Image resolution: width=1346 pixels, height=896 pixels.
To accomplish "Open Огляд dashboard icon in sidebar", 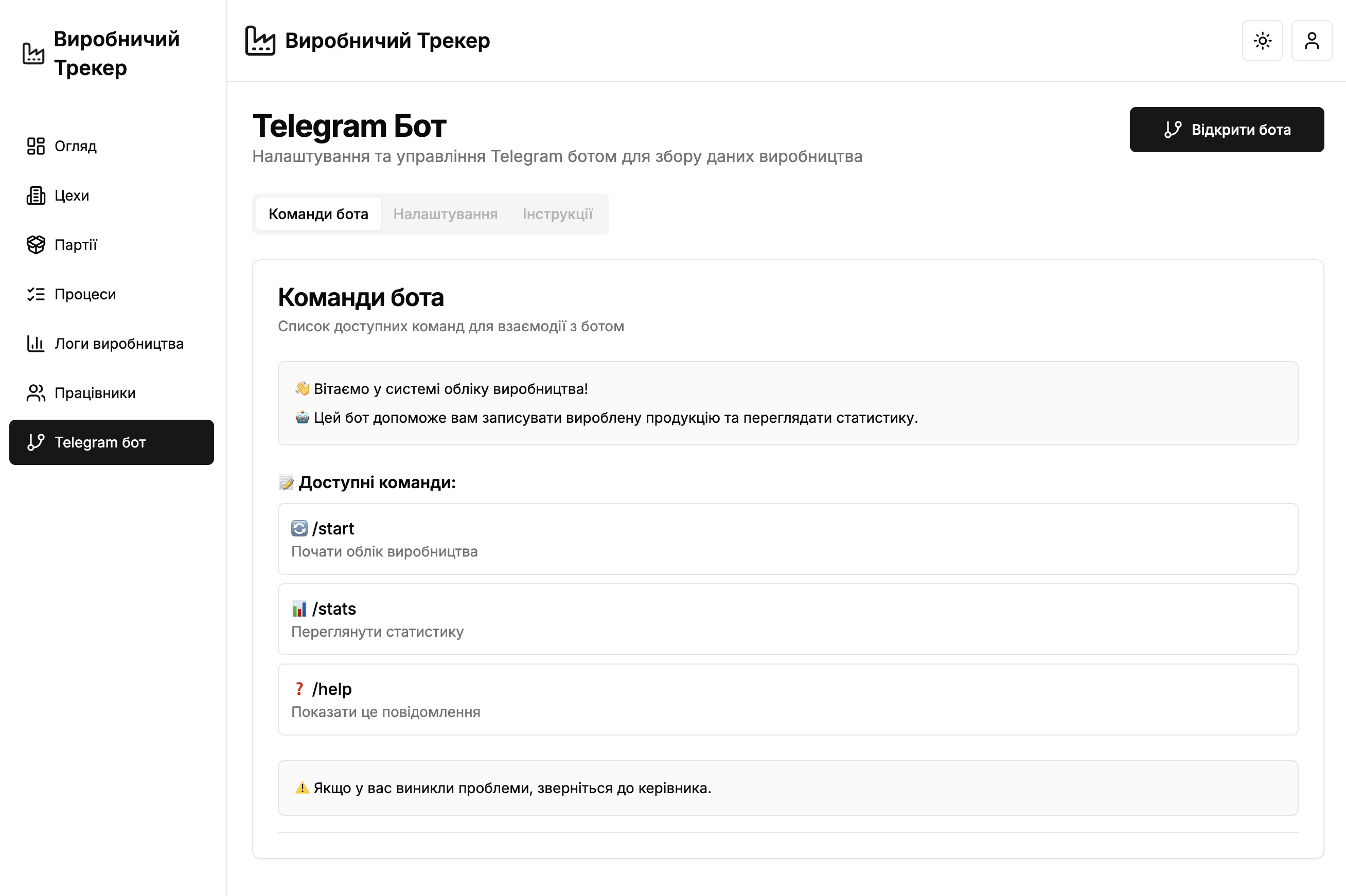I will (x=36, y=146).
